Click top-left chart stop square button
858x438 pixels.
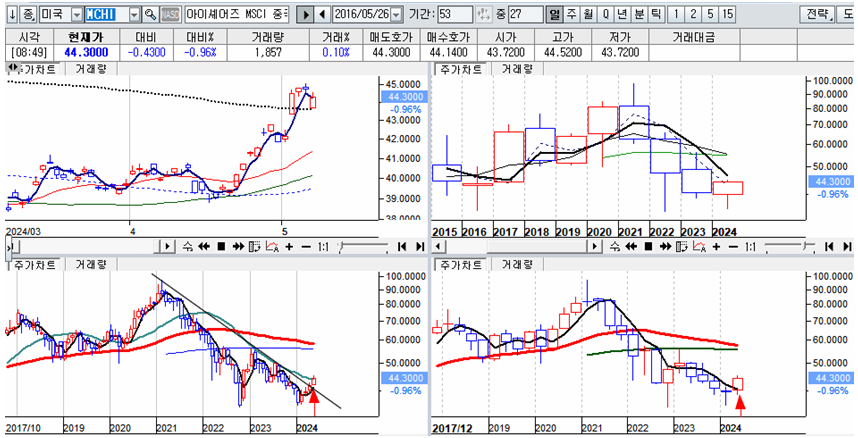(221, 246)
